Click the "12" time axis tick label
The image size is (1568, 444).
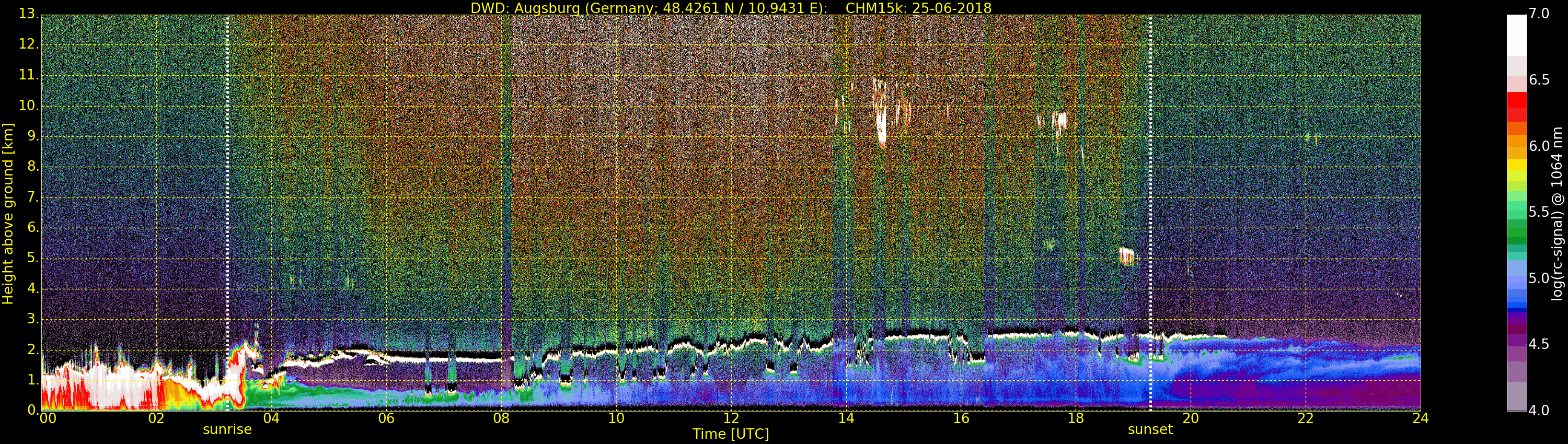point(731,418)
